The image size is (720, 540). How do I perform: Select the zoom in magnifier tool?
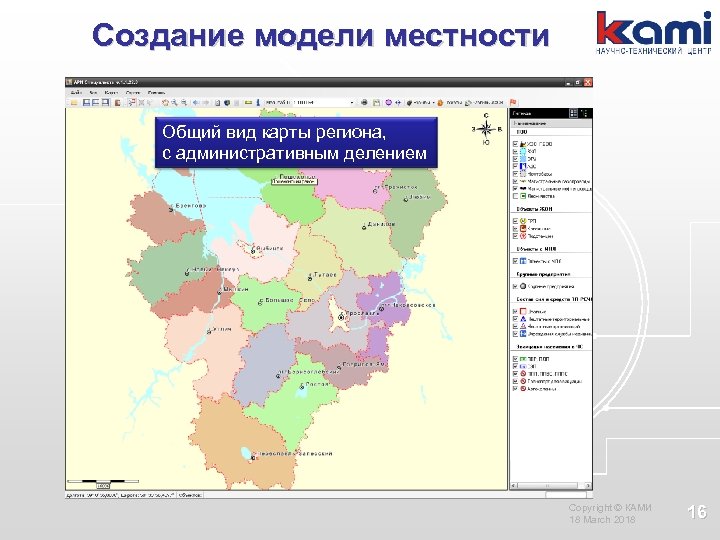click(x=174, y=102)
